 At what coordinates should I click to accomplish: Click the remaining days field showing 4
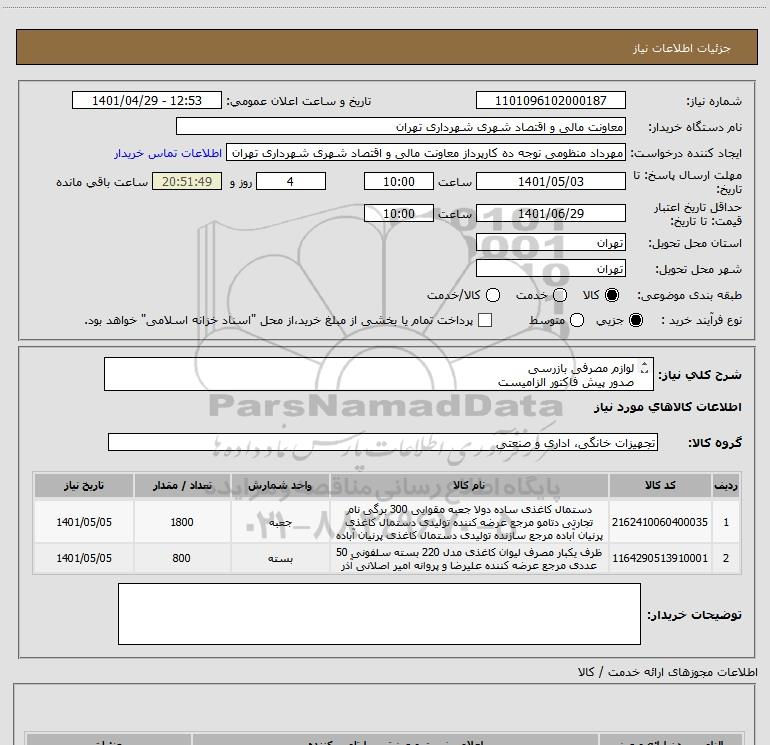point(291,181)
